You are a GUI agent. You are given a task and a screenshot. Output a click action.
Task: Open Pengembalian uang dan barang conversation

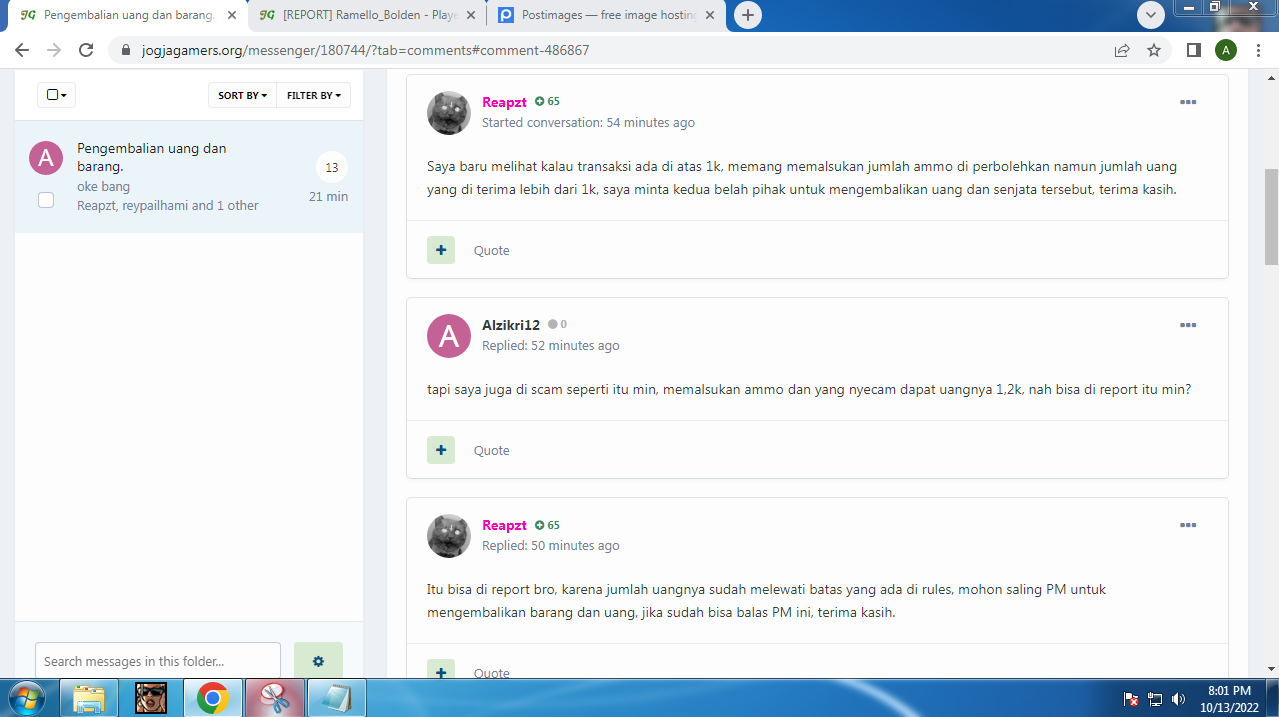tap(152, 157)
